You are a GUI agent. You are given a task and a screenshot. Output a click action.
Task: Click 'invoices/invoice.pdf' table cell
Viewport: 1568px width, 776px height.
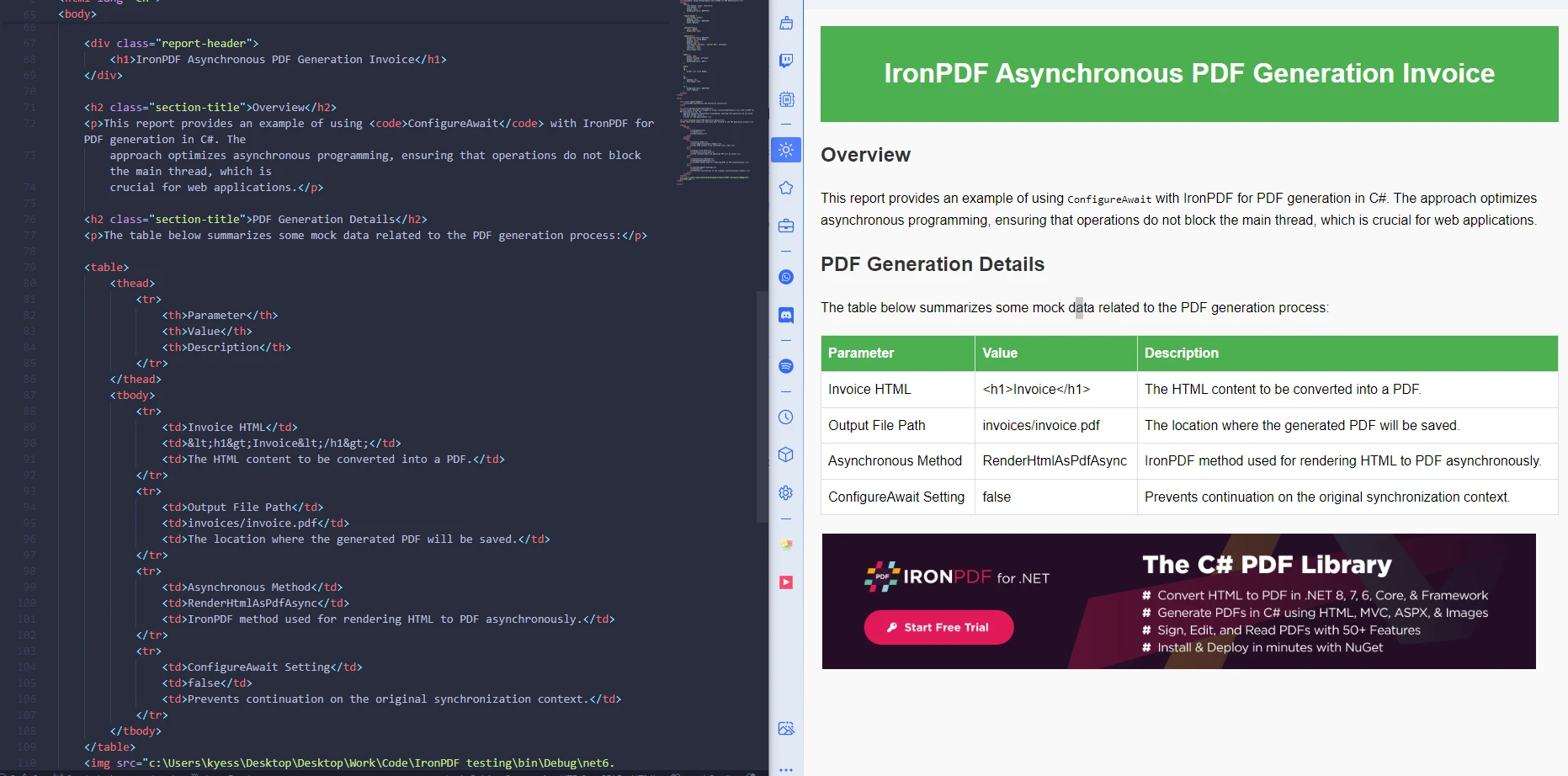point(1056,426)
